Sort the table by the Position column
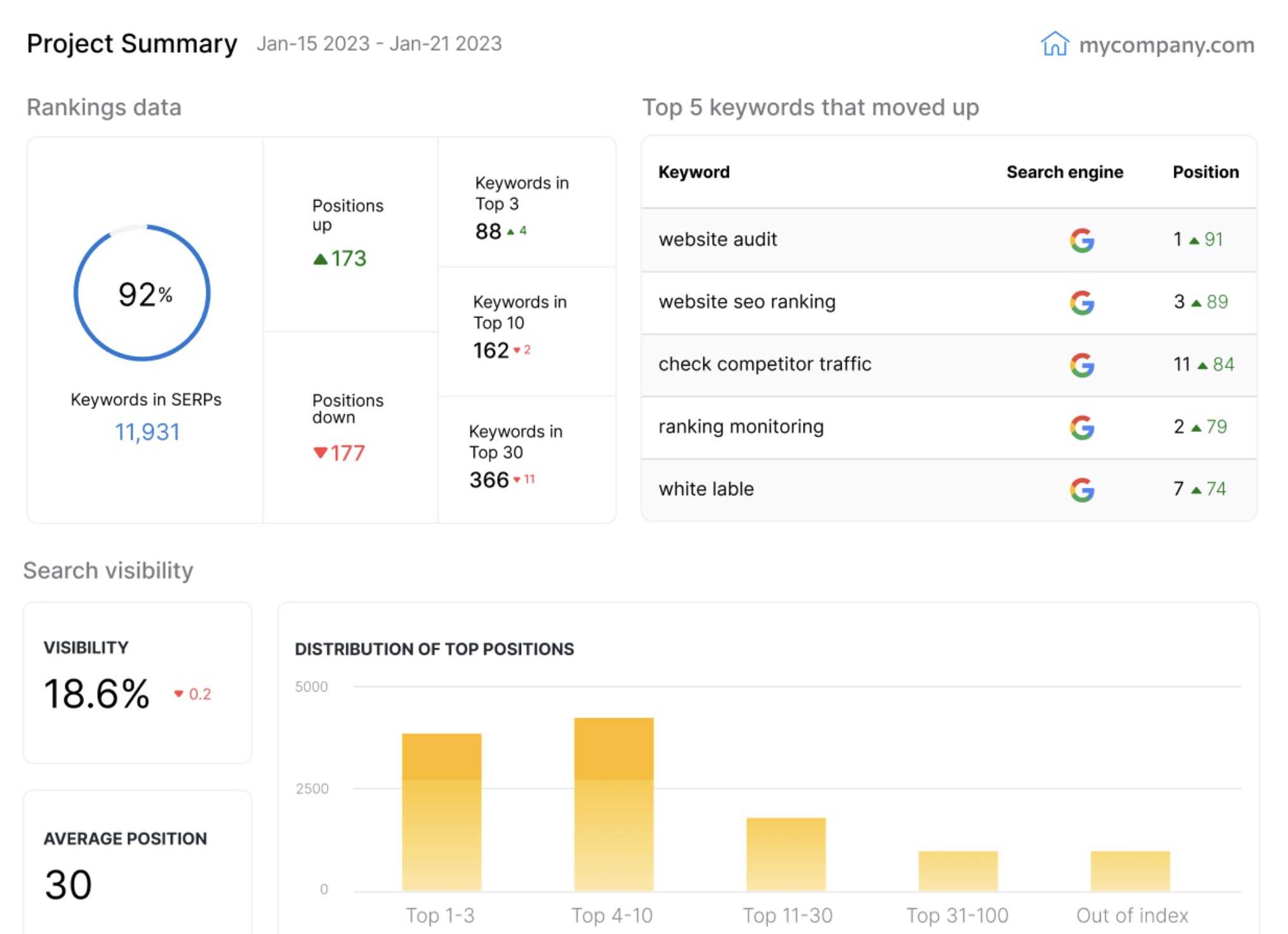Image resolution: width=1288 pixels, height=934 pixels. click(x=1205, y=172)
